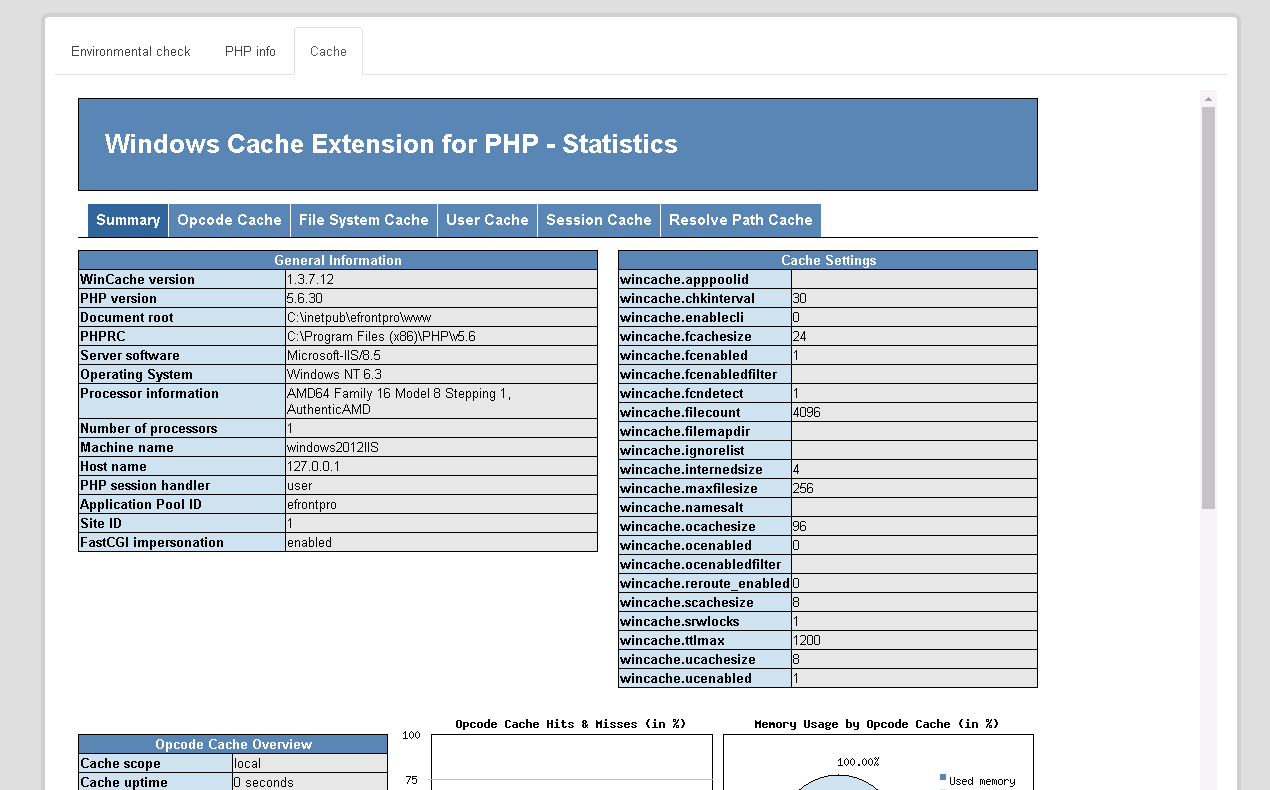Click the Summary link in WinCache menu
This screenshot has width=1270, height=790.
128,220
